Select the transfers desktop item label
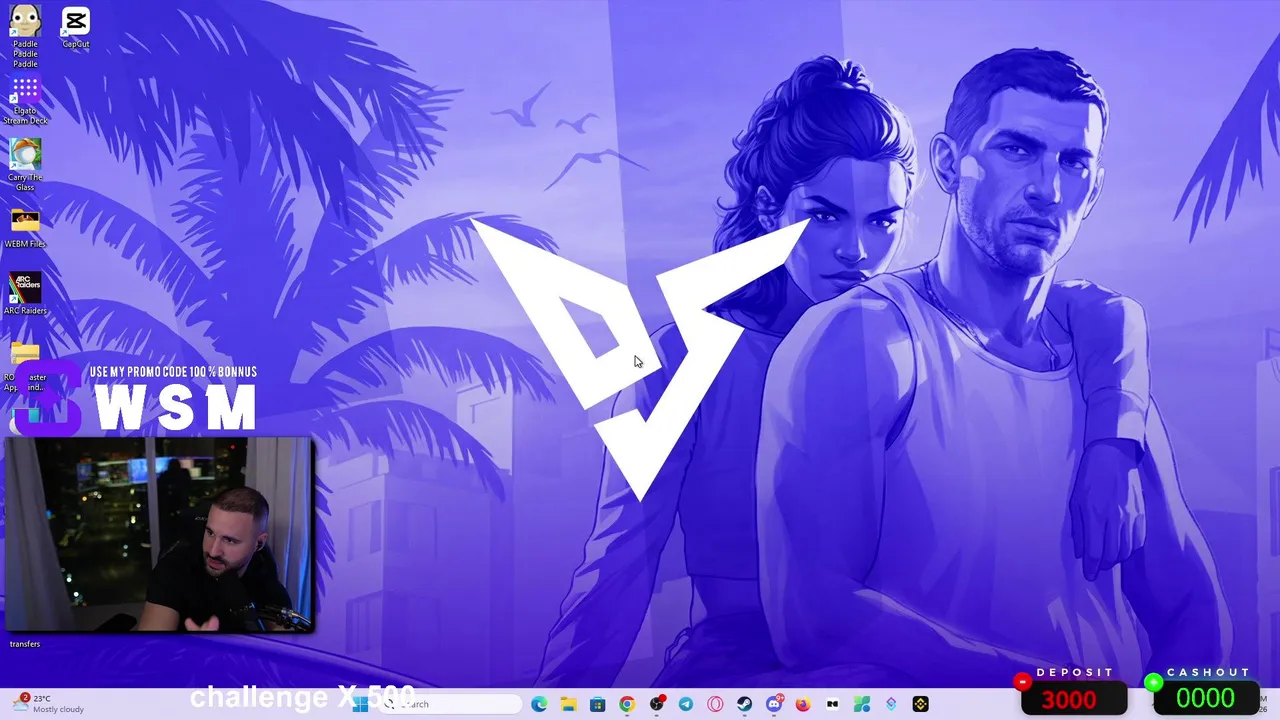Image resolution: width=1280 pixels, height=720 pixels. (25, 644)
